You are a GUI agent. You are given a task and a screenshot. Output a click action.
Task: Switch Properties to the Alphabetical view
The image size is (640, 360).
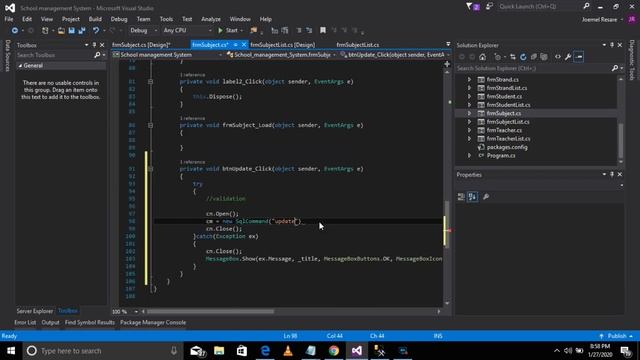click(x=473, y=197)
